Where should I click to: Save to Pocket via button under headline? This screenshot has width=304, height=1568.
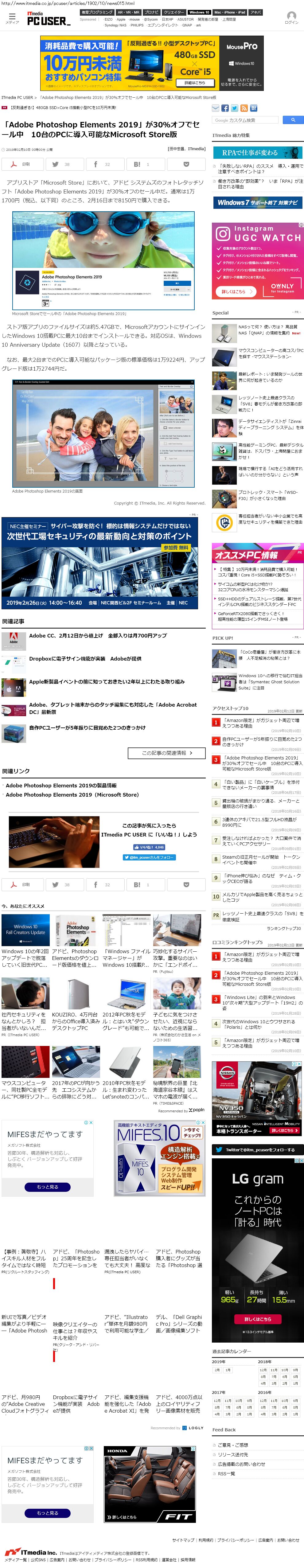(186, 164)
